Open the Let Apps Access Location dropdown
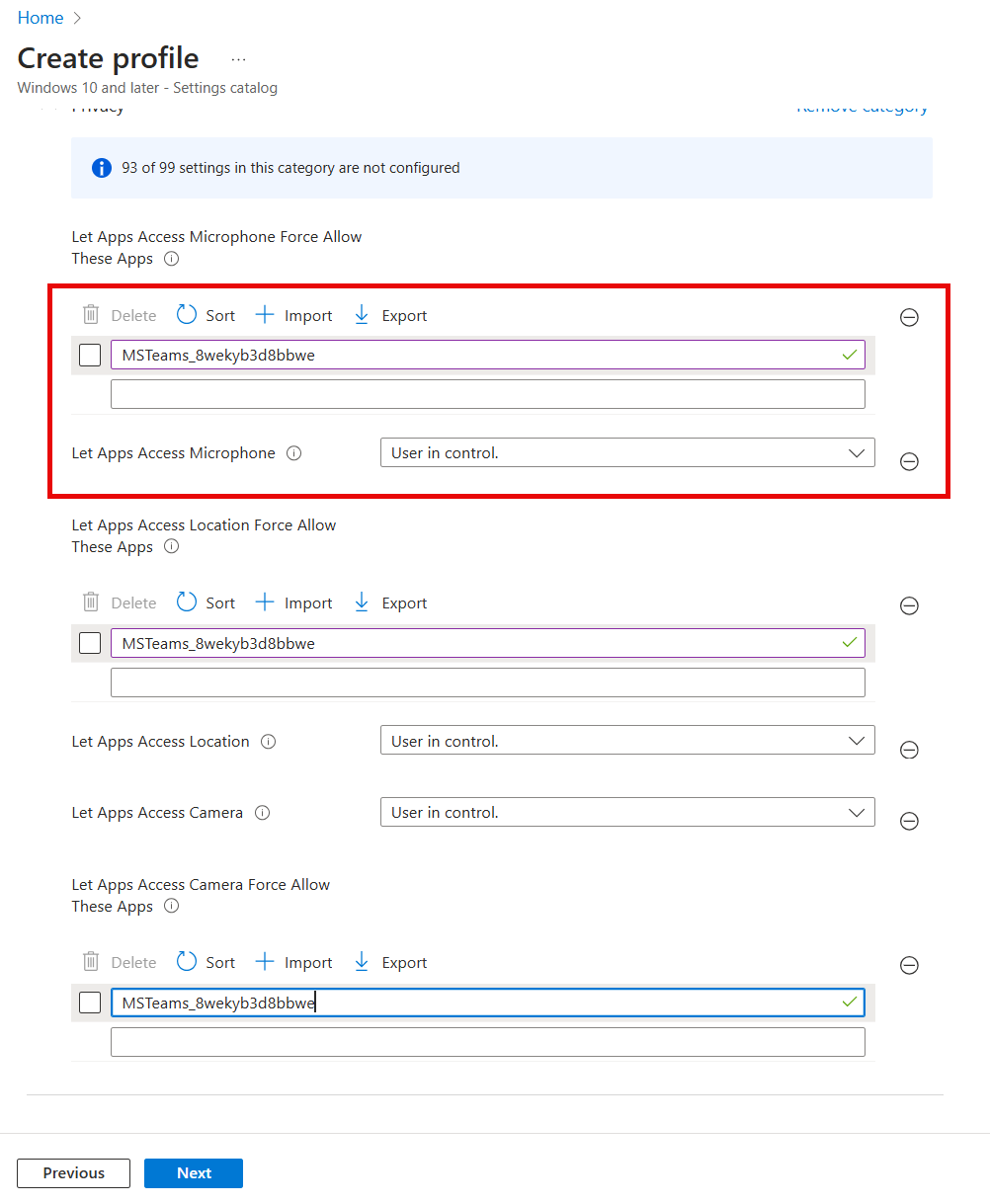Image resolution: width=990 pixels, height=1204 pixels. pyautogui.click(x=626, y=741)
